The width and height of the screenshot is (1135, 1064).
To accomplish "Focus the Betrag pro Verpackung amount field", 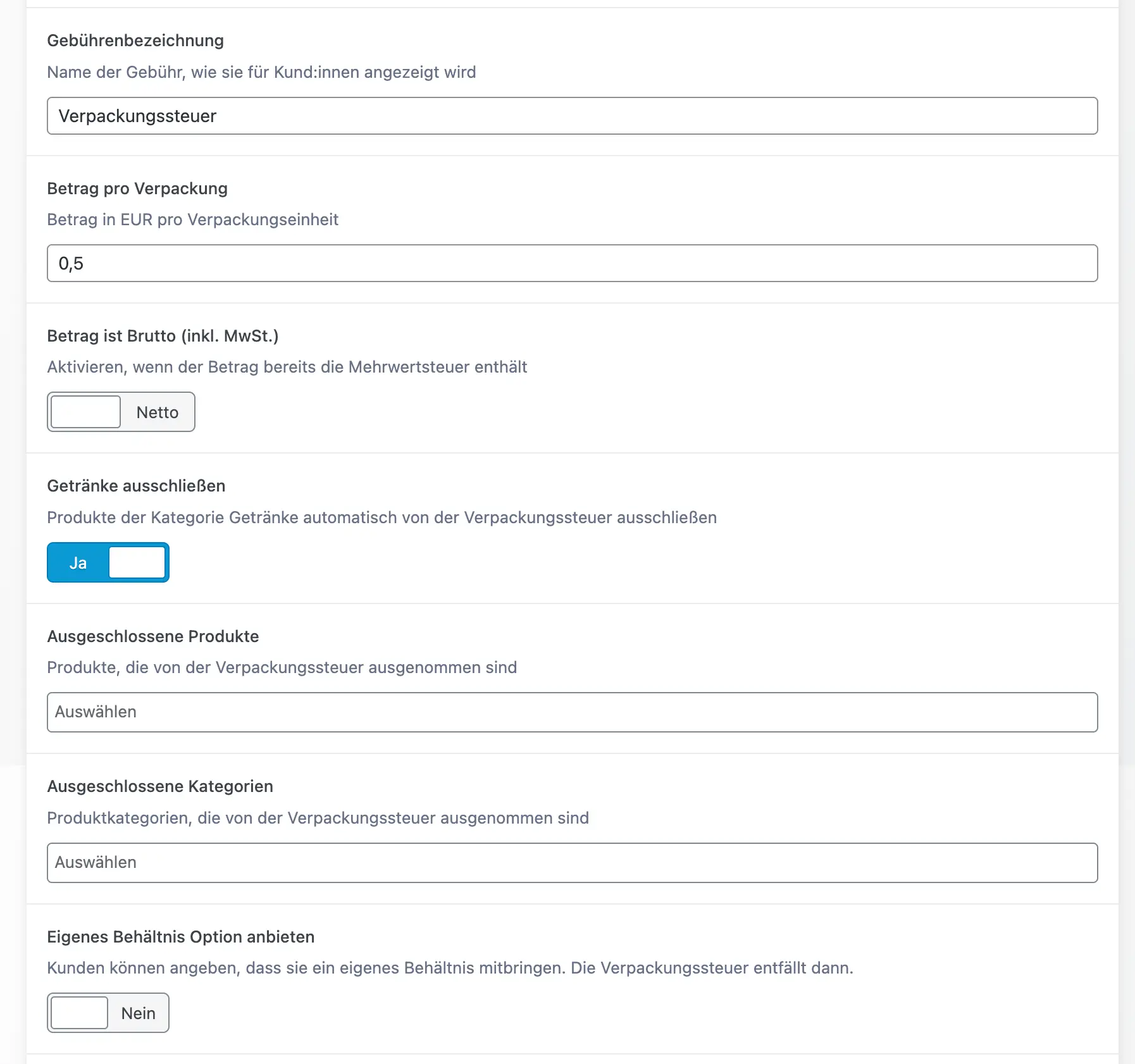I will pos(572,263).
